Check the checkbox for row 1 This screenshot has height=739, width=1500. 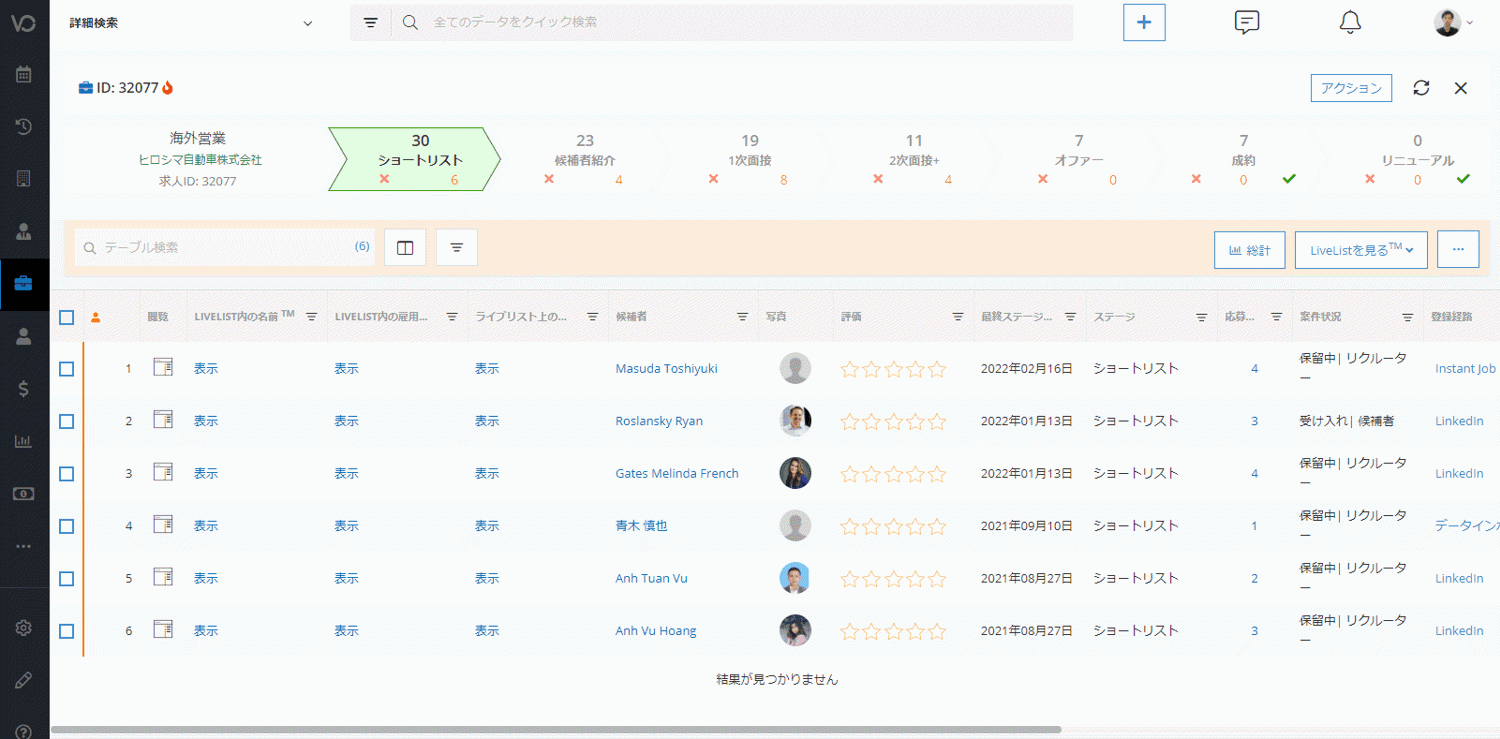coord(66,369)
